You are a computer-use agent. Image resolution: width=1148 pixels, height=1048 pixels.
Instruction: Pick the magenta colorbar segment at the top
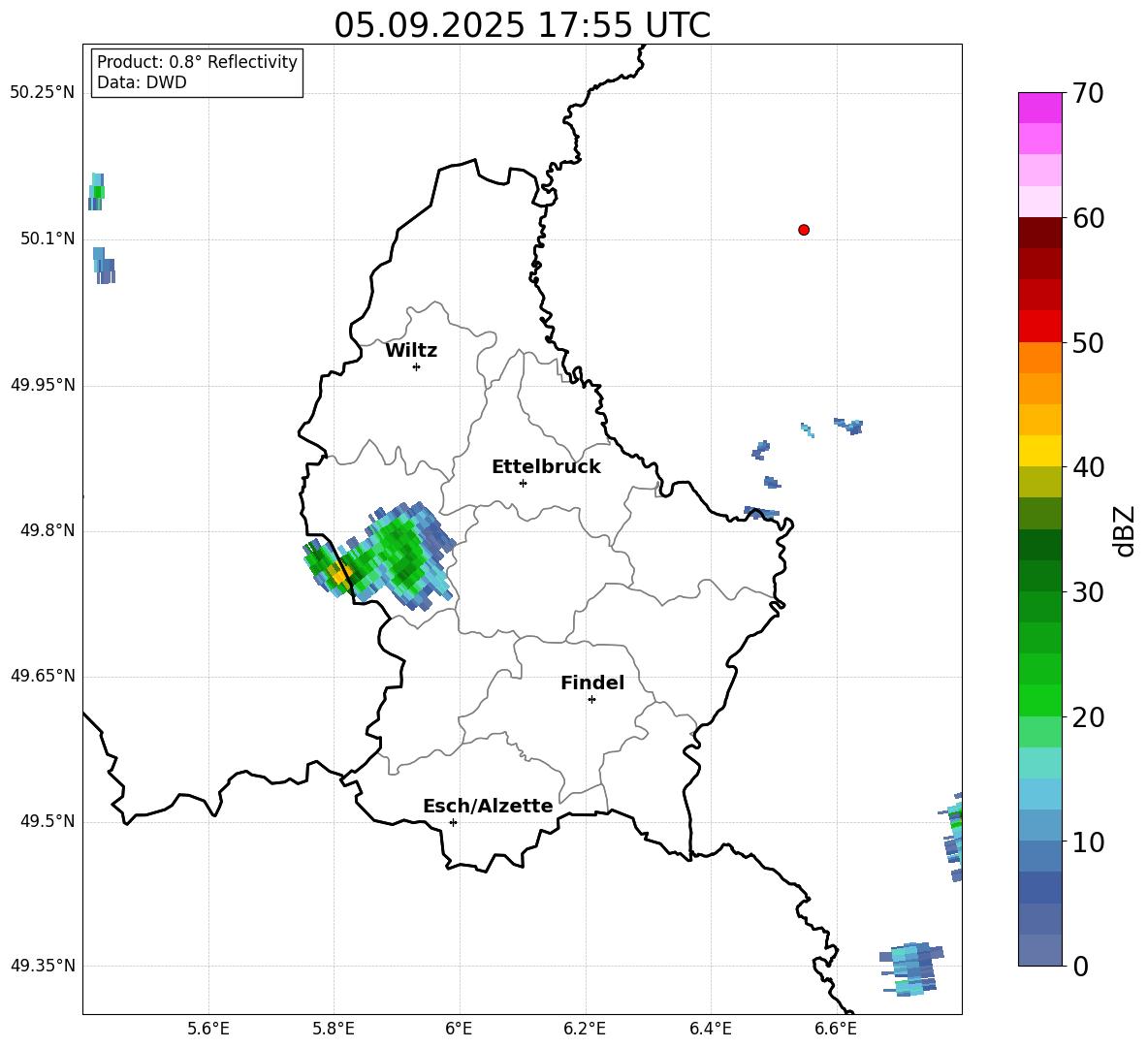point(1039,108)
